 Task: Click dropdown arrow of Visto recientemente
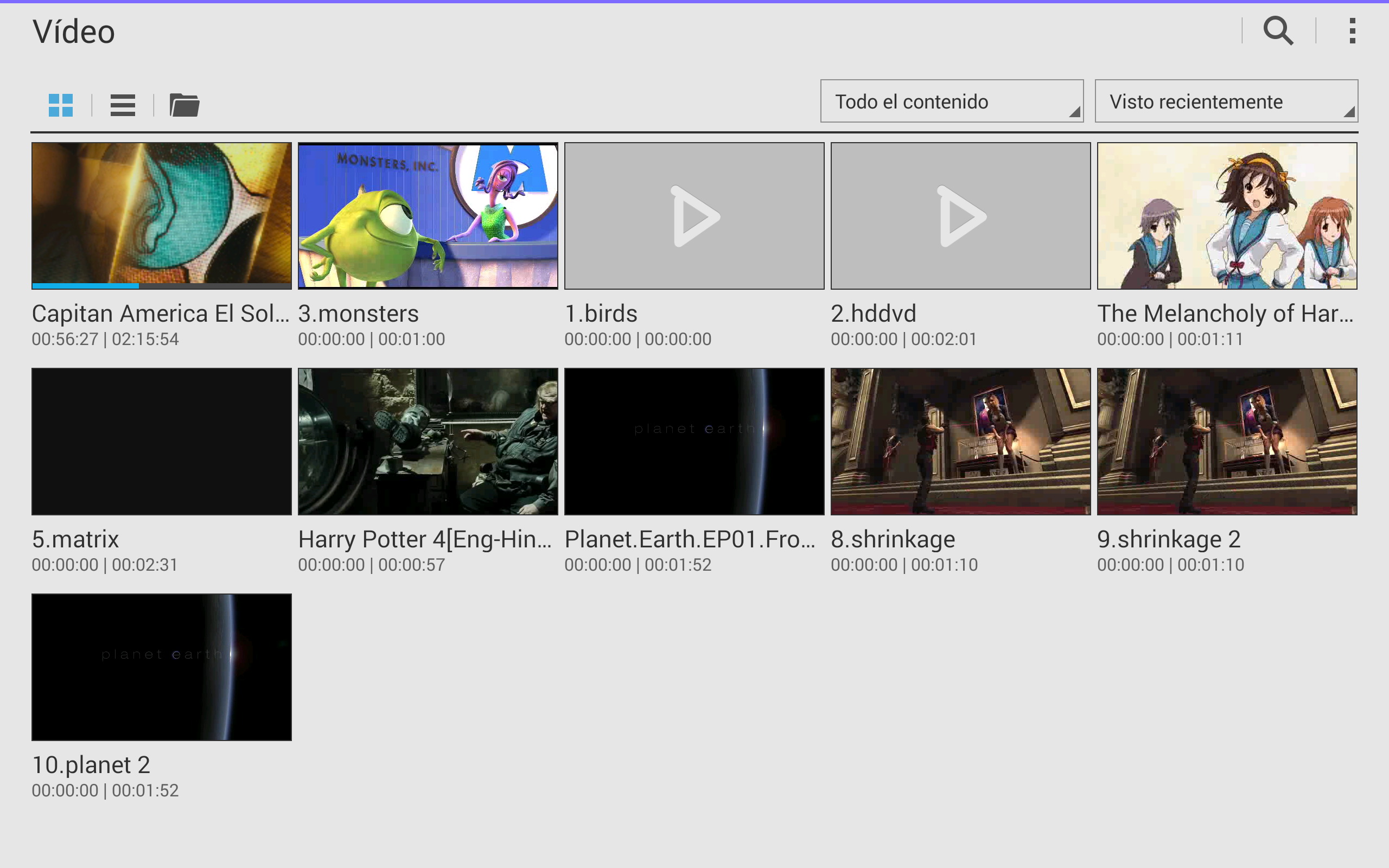point(1348,112)
